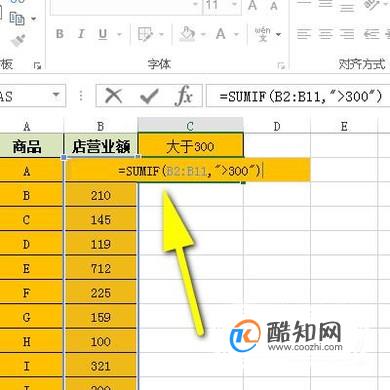The width and height of the screenshot is (390, 390).
Task: Open the Name Box dropdown arrow
Action: coord(56,95)
